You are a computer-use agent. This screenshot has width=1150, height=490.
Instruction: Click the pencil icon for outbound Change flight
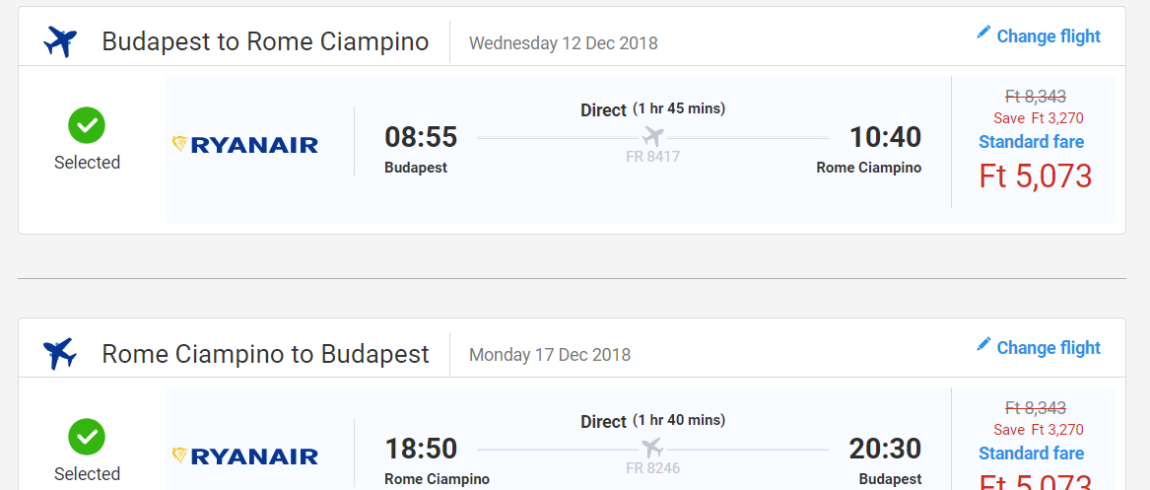984,33
